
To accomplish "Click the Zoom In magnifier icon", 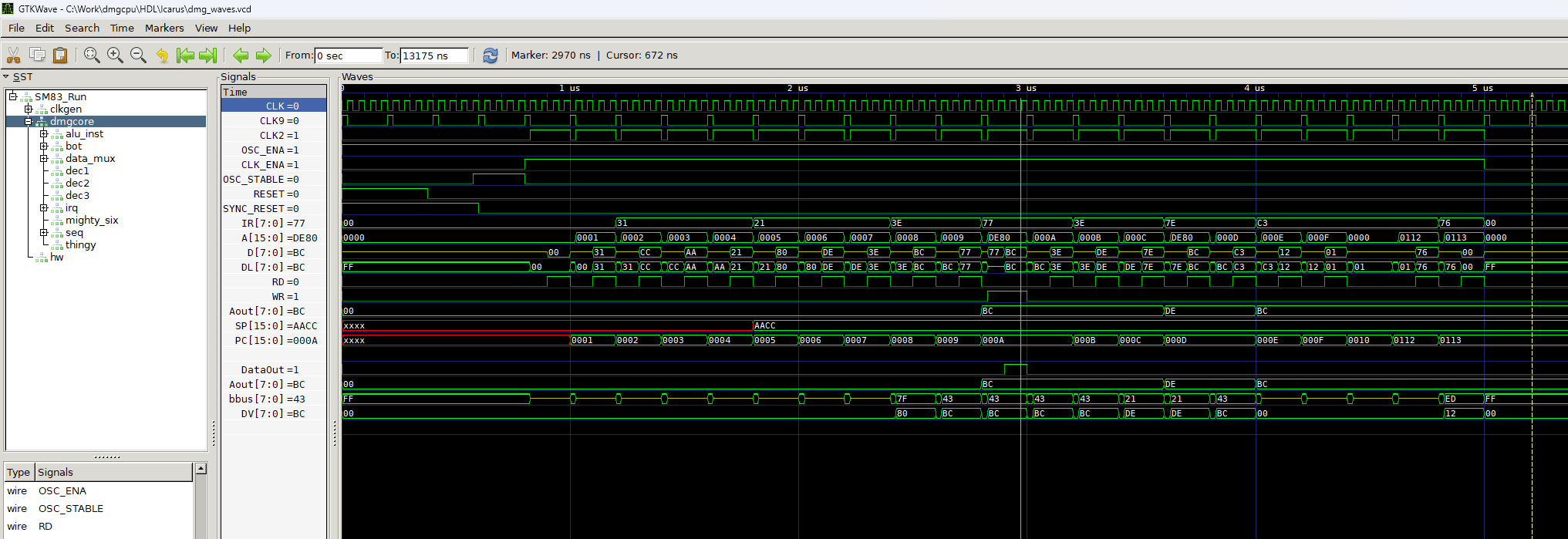I will click(x=115, y=55).
